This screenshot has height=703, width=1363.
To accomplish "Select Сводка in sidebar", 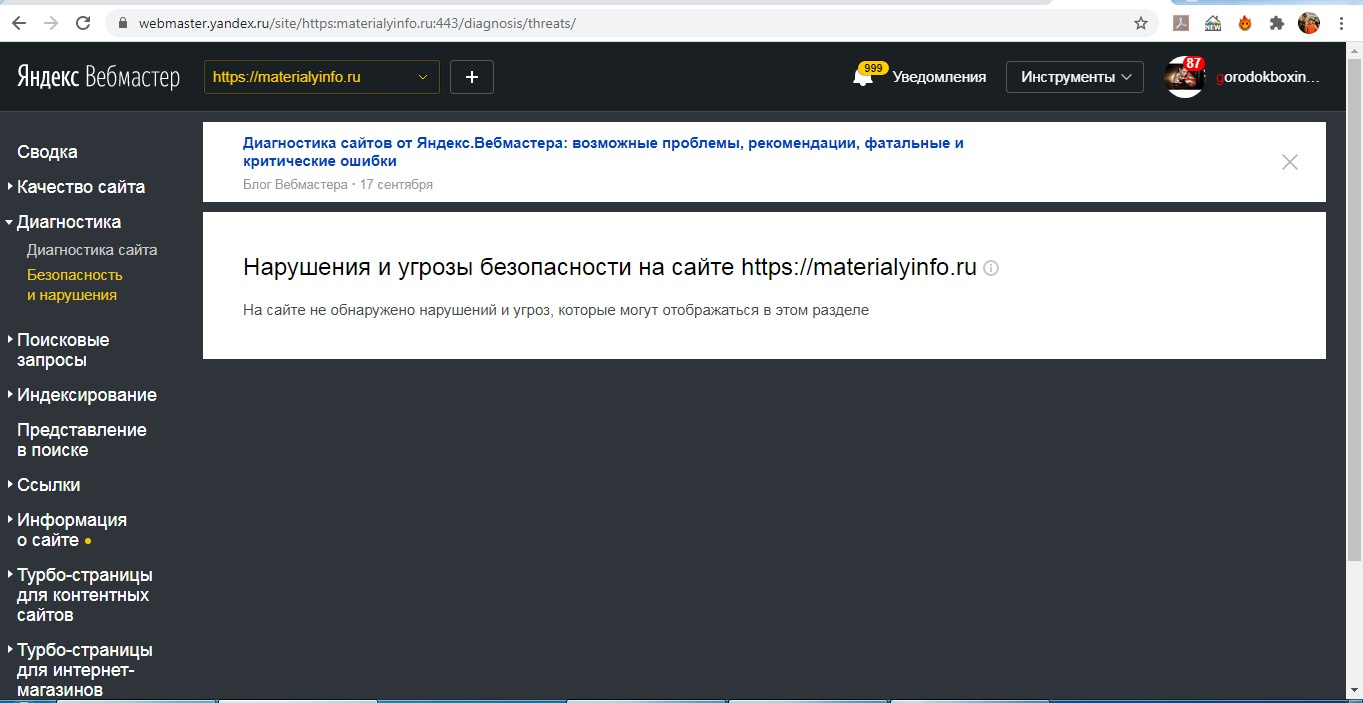I will 47,152.
